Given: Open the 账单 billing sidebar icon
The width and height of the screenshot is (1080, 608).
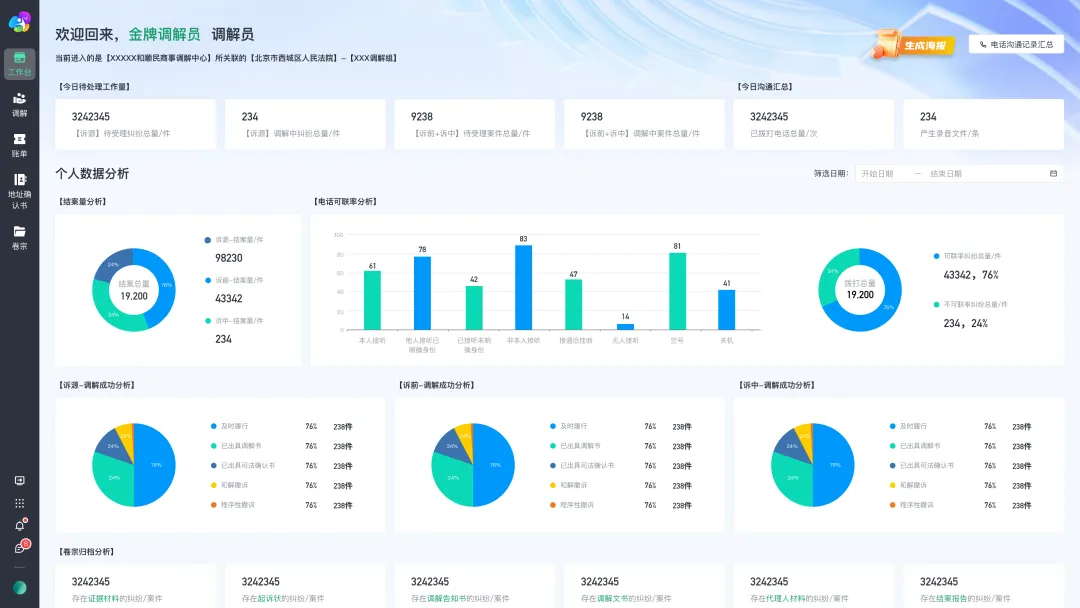Looking at the screenshot, I should (x=19, y=145).
